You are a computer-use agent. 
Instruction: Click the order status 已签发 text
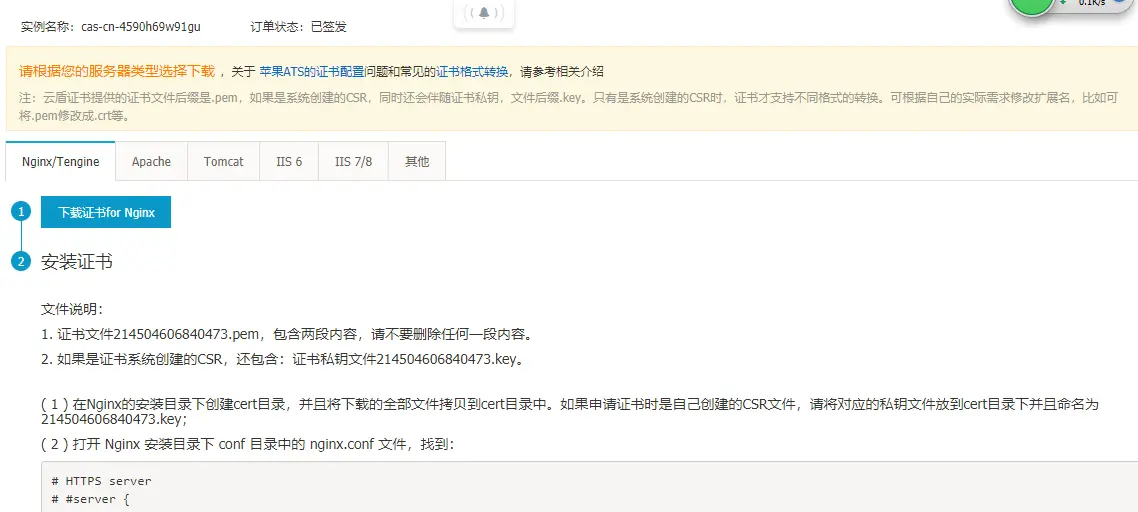coord(329,27)
